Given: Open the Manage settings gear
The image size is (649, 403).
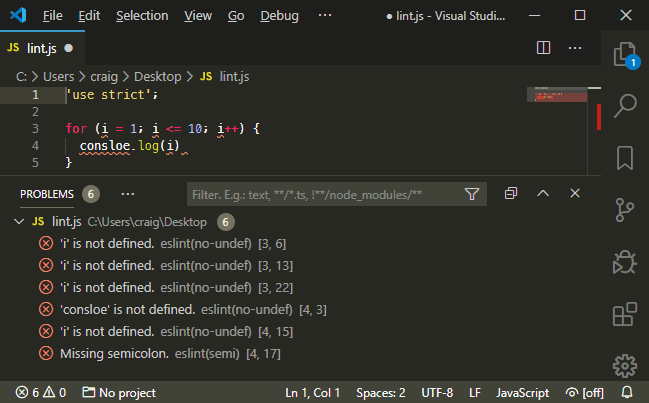Looking at the screenshot, I should click(625, 366).
